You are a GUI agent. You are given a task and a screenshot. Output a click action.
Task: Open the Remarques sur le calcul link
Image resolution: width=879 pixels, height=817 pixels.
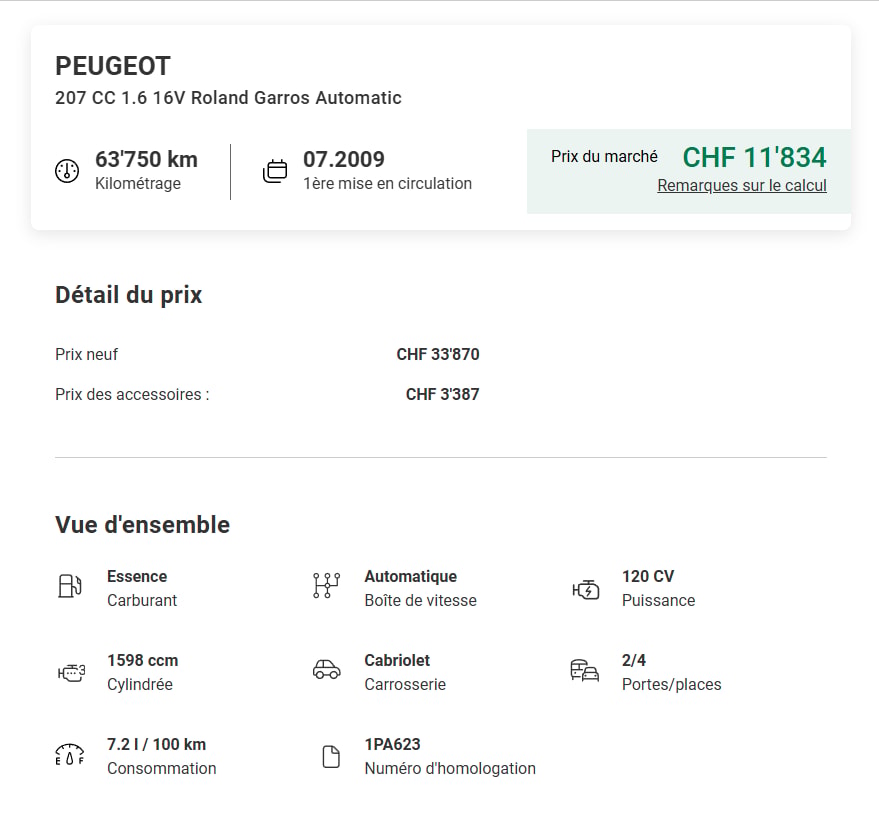point(742,185)
